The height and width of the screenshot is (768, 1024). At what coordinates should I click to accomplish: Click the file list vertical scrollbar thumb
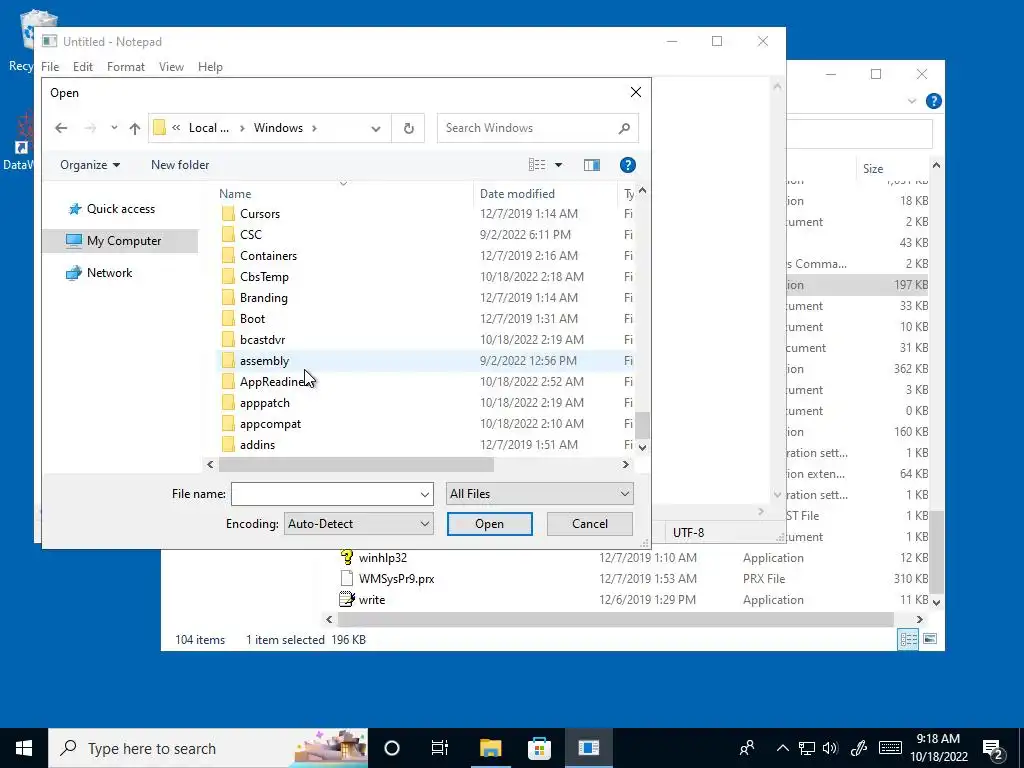pyautogui.click(x=643, y=426)
